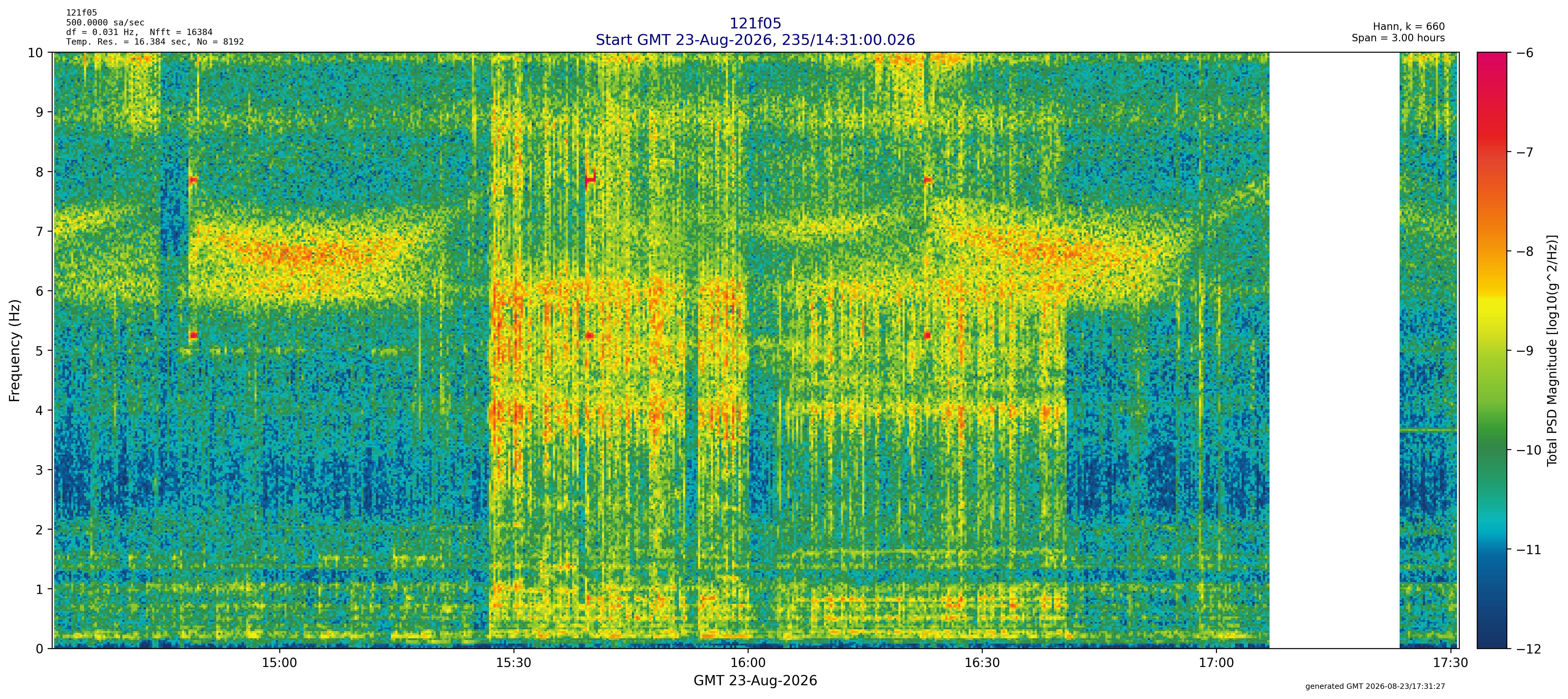
Task: Click the frequency axis tick label "1"
Action: pyautogui.click(x=39, y=589)
